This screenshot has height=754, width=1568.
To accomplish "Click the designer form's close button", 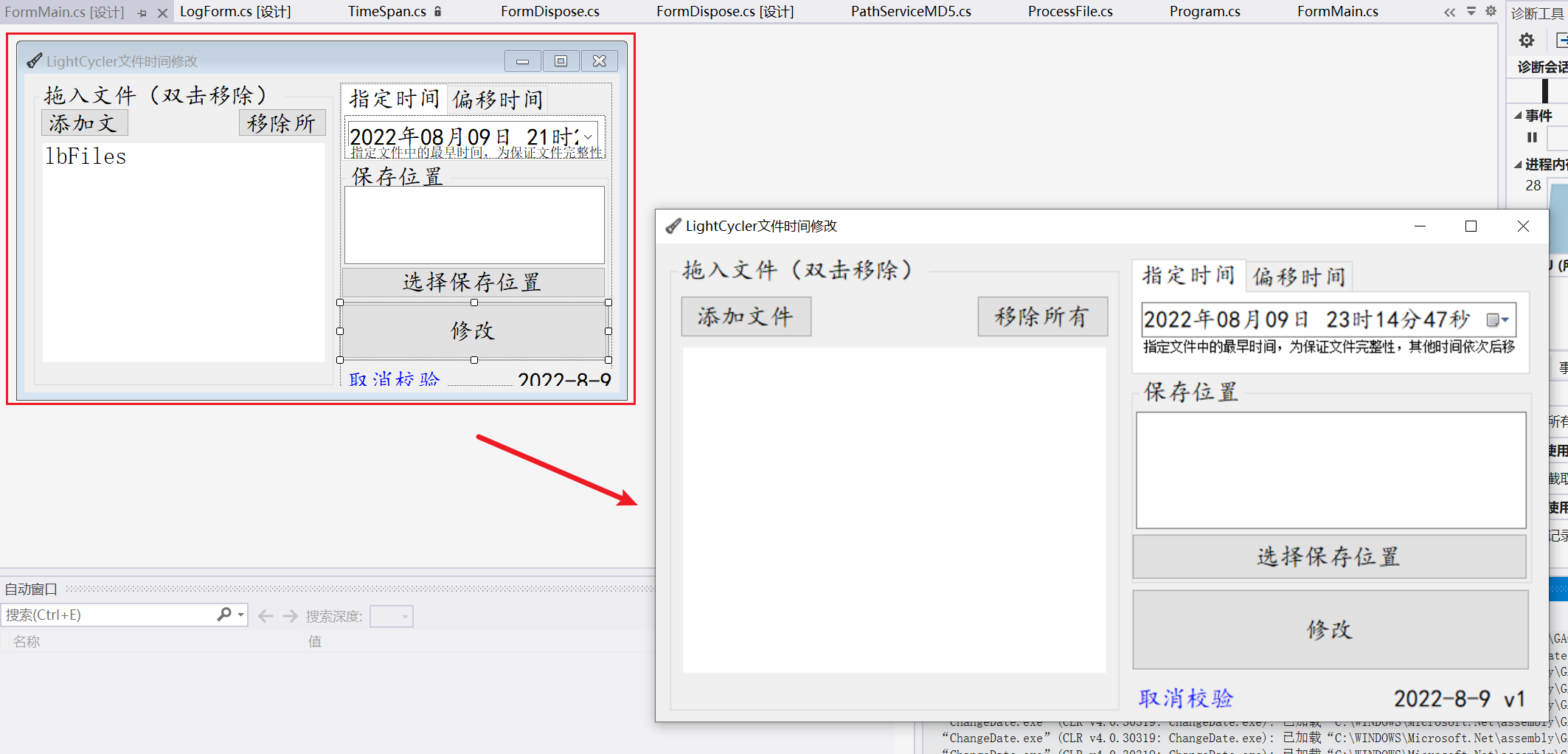I will (x=600, y=61).
